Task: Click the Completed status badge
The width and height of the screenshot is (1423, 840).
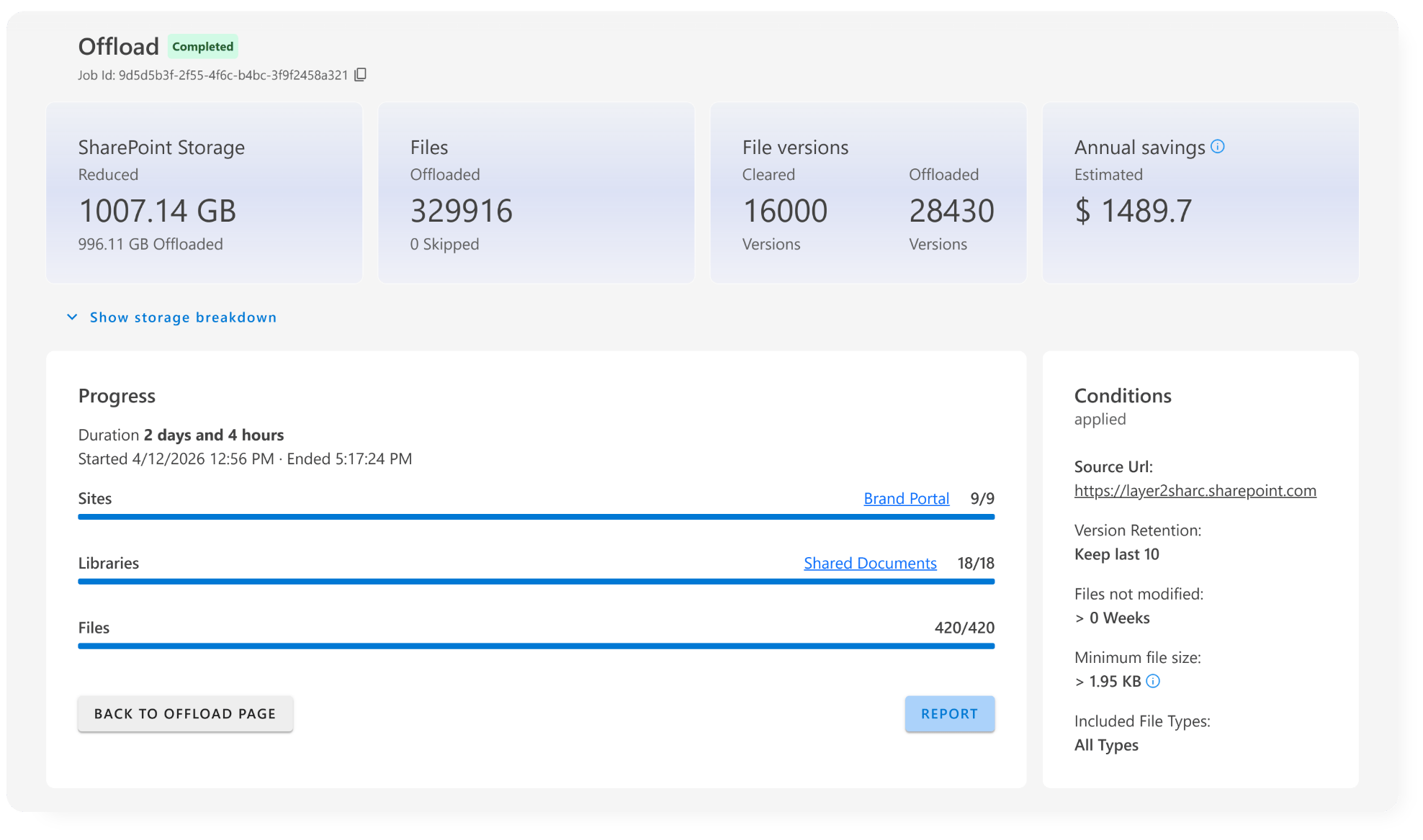Action: pos(203,47)
